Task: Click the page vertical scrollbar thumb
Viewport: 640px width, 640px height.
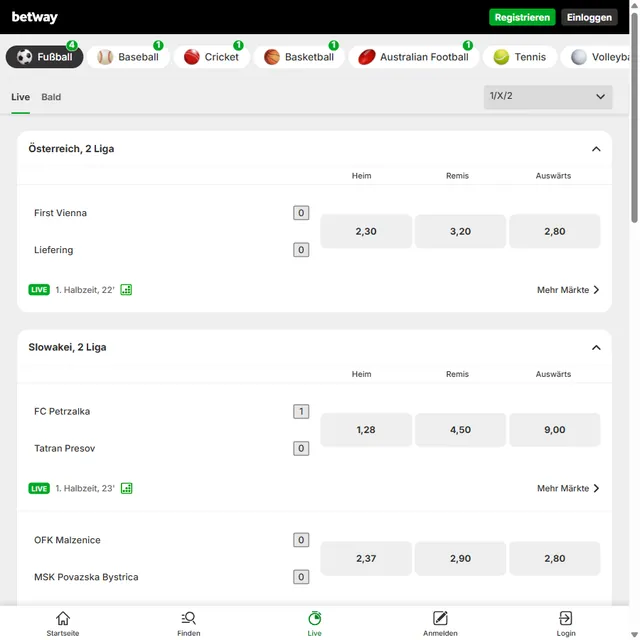Action: pyautogui.click(x=634, y=118)
